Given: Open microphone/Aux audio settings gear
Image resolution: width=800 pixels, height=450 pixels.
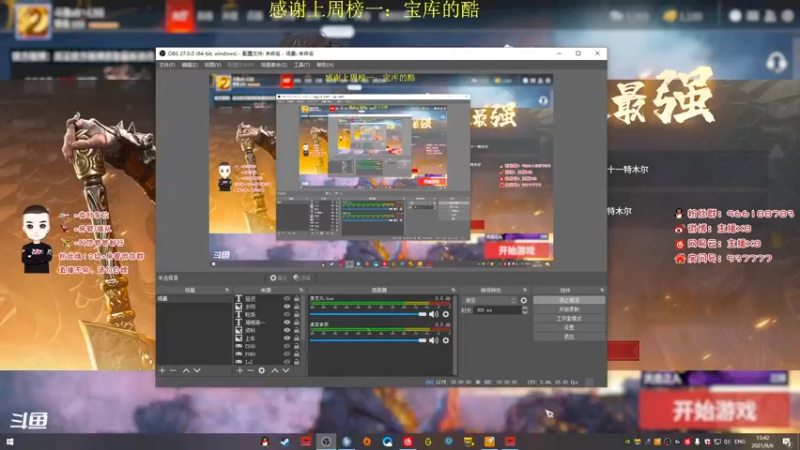Looking at the screenshot, I should point(446,314).
